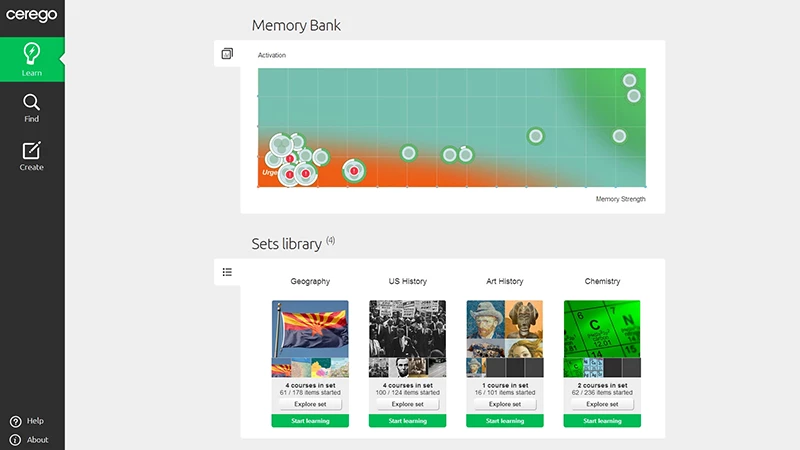Open the Learn lightbulb section
The height and width of the screenshot is (450, 800).
pos(32,59)
